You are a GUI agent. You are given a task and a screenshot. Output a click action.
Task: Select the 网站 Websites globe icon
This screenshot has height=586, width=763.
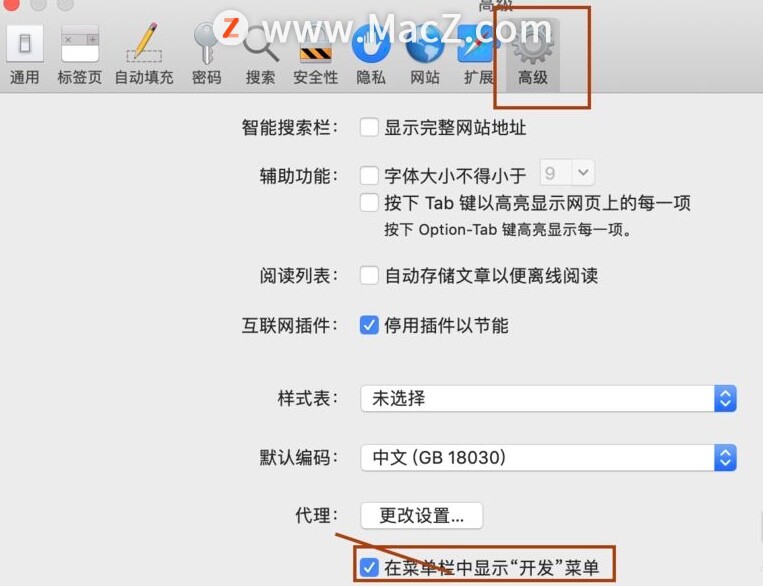click(x=425, y=55)
